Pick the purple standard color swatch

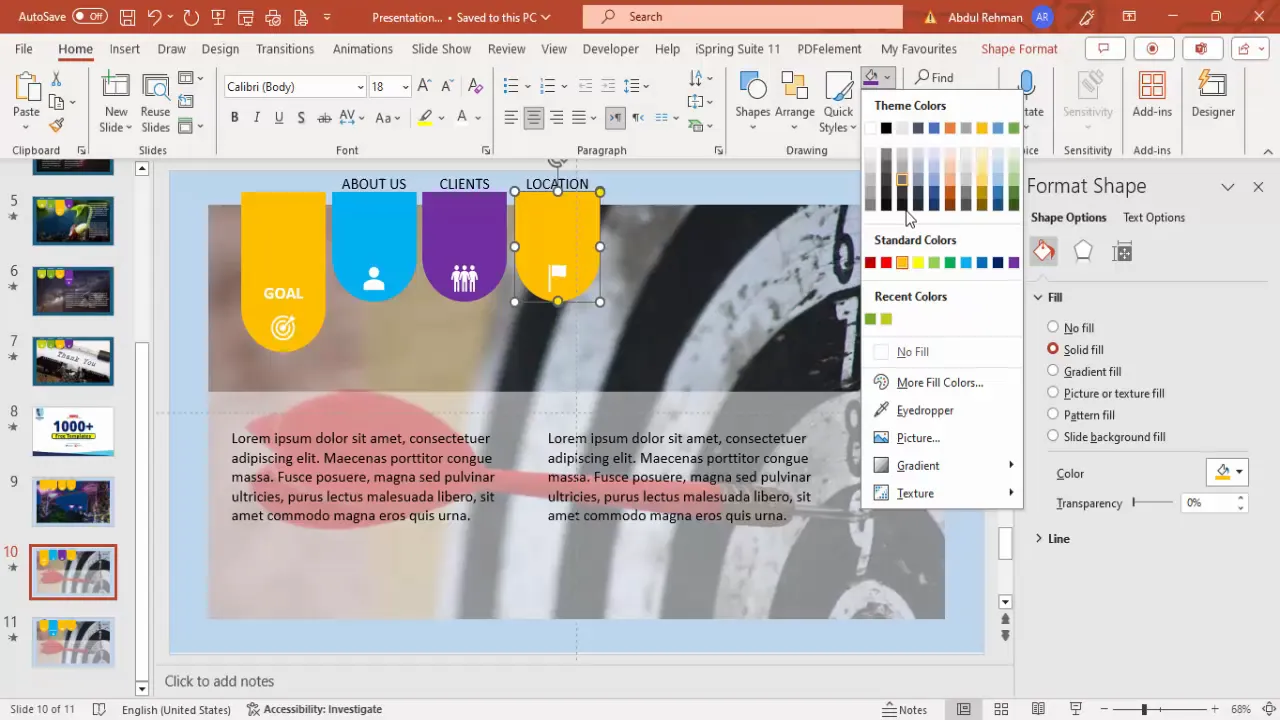pyautogui.click(x=1014, y=263)
